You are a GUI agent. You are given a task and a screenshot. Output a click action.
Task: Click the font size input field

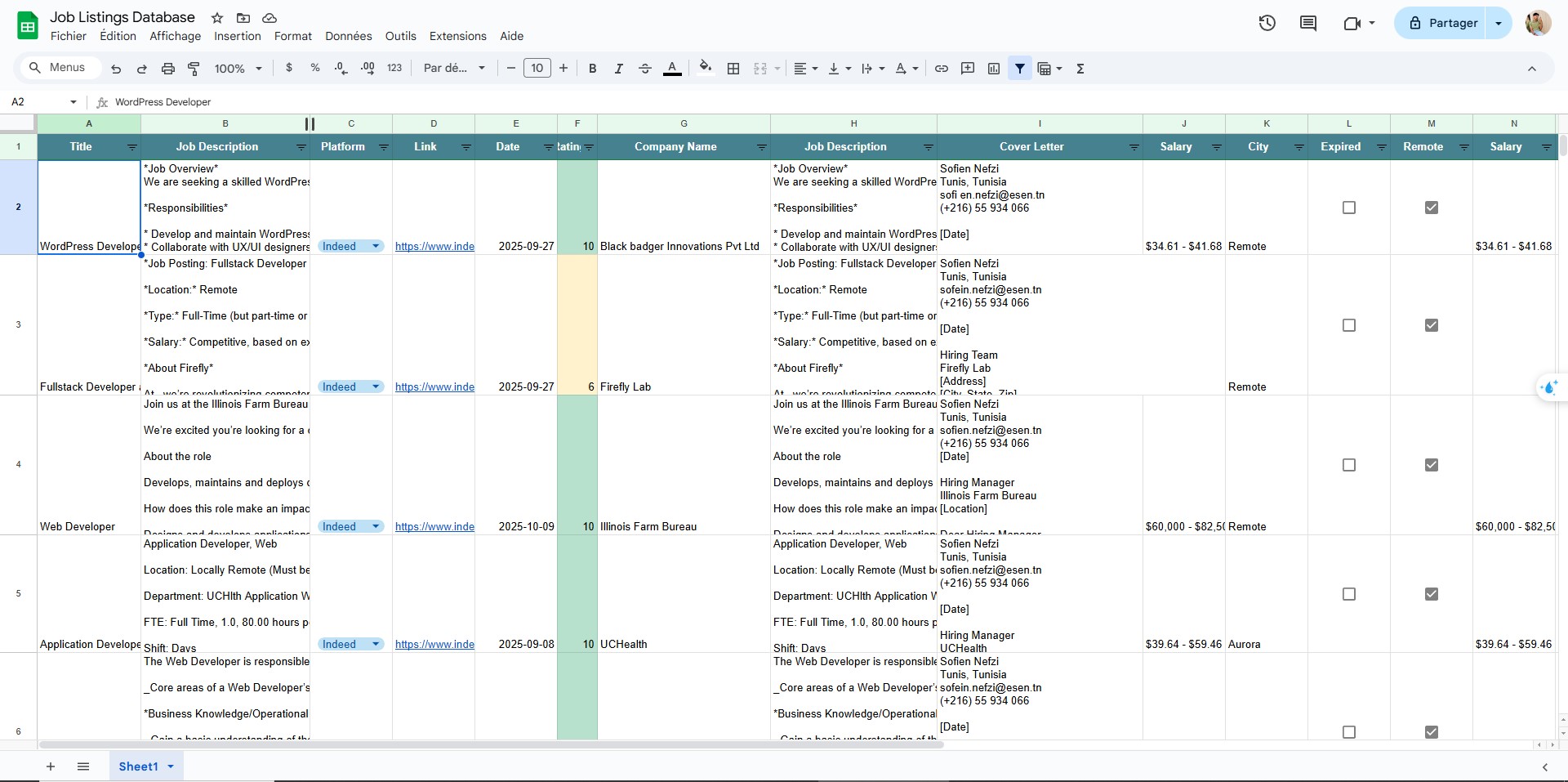tap(537, 68)
